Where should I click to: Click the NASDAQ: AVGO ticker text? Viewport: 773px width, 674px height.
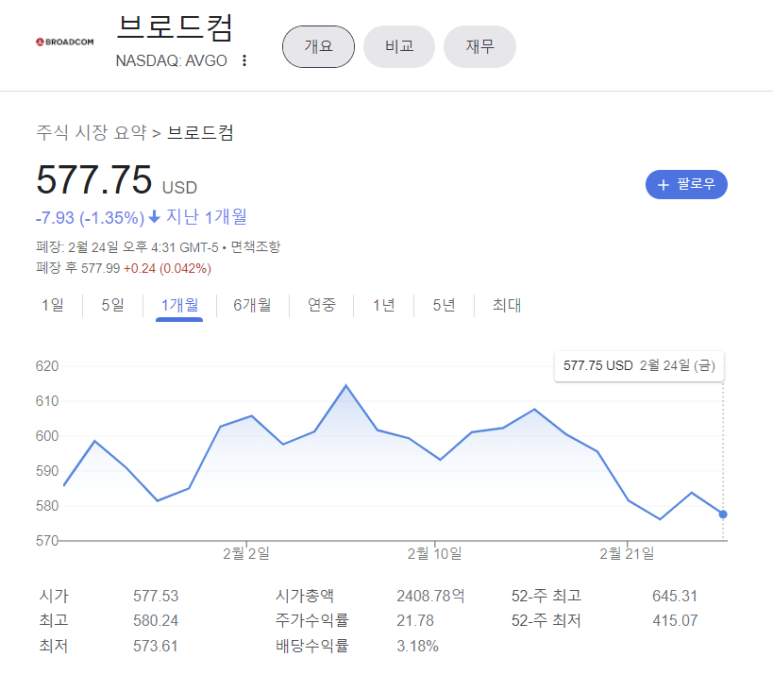(x=171, y=61)
